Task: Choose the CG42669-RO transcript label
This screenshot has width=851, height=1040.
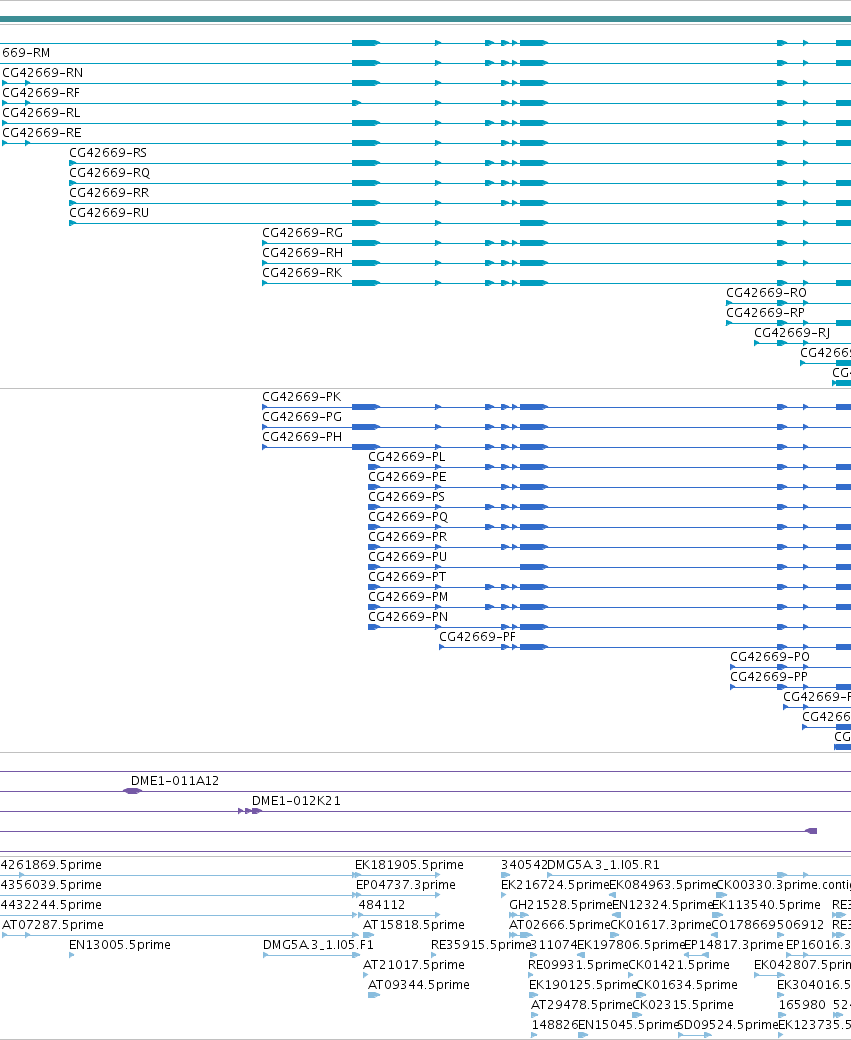Action: pos(766,292)
